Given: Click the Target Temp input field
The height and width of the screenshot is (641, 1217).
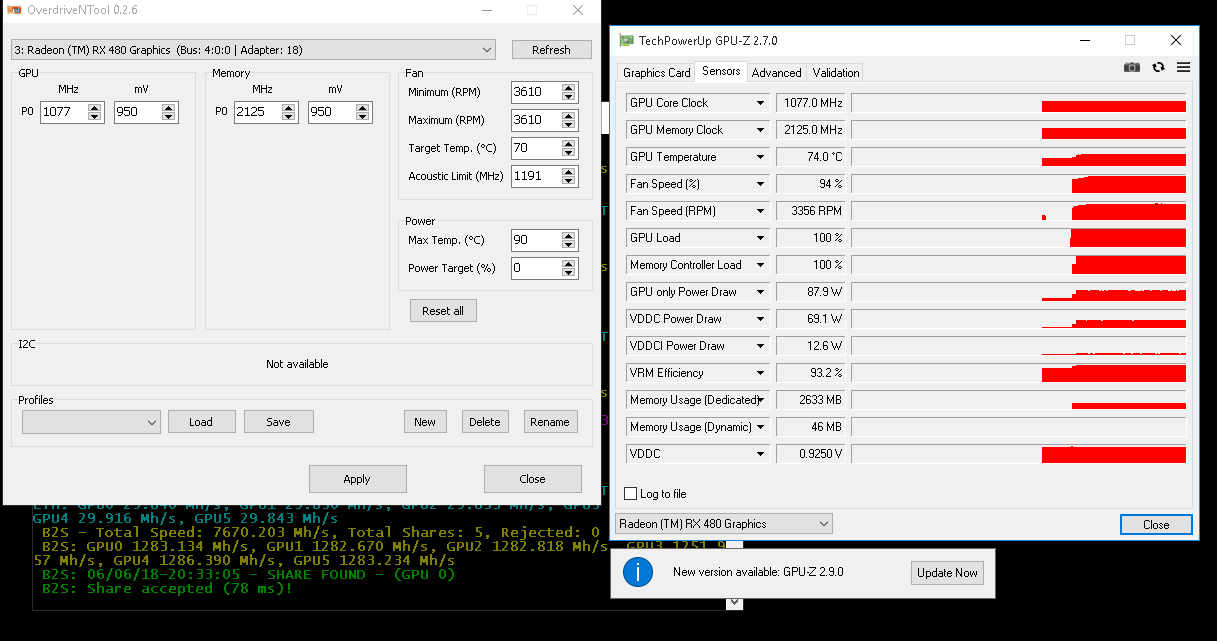Looking at the screenshot, I should click(x=535, y=148).
